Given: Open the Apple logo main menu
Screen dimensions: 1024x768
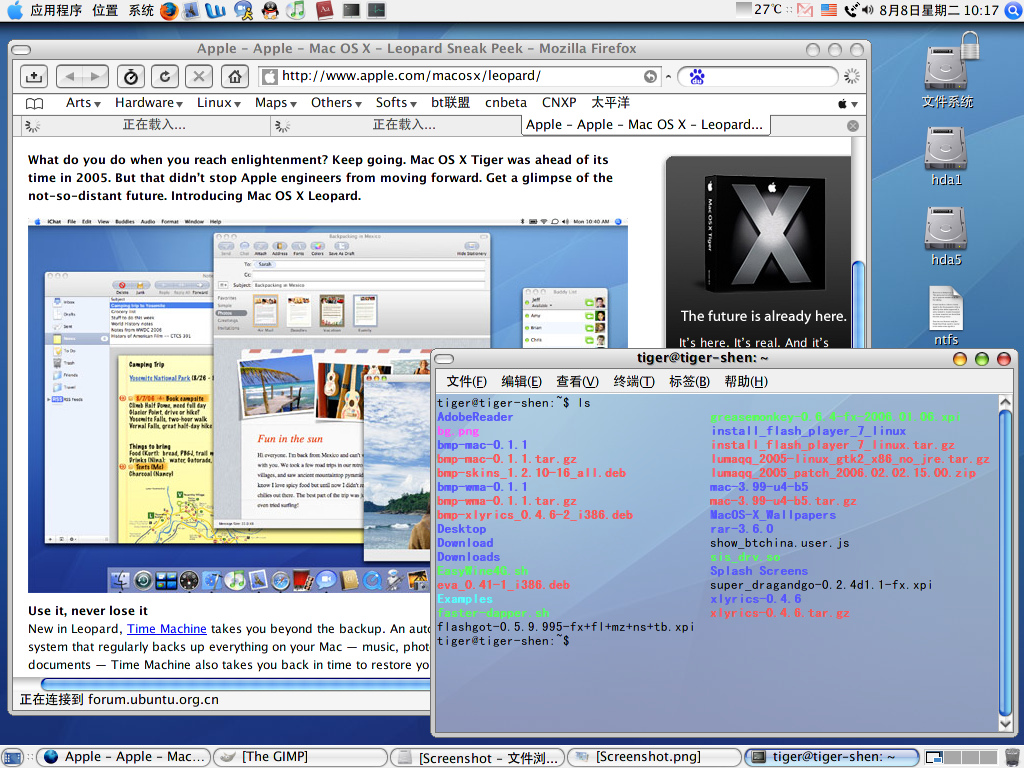Looking at the screenshot, I should point(14,10).
